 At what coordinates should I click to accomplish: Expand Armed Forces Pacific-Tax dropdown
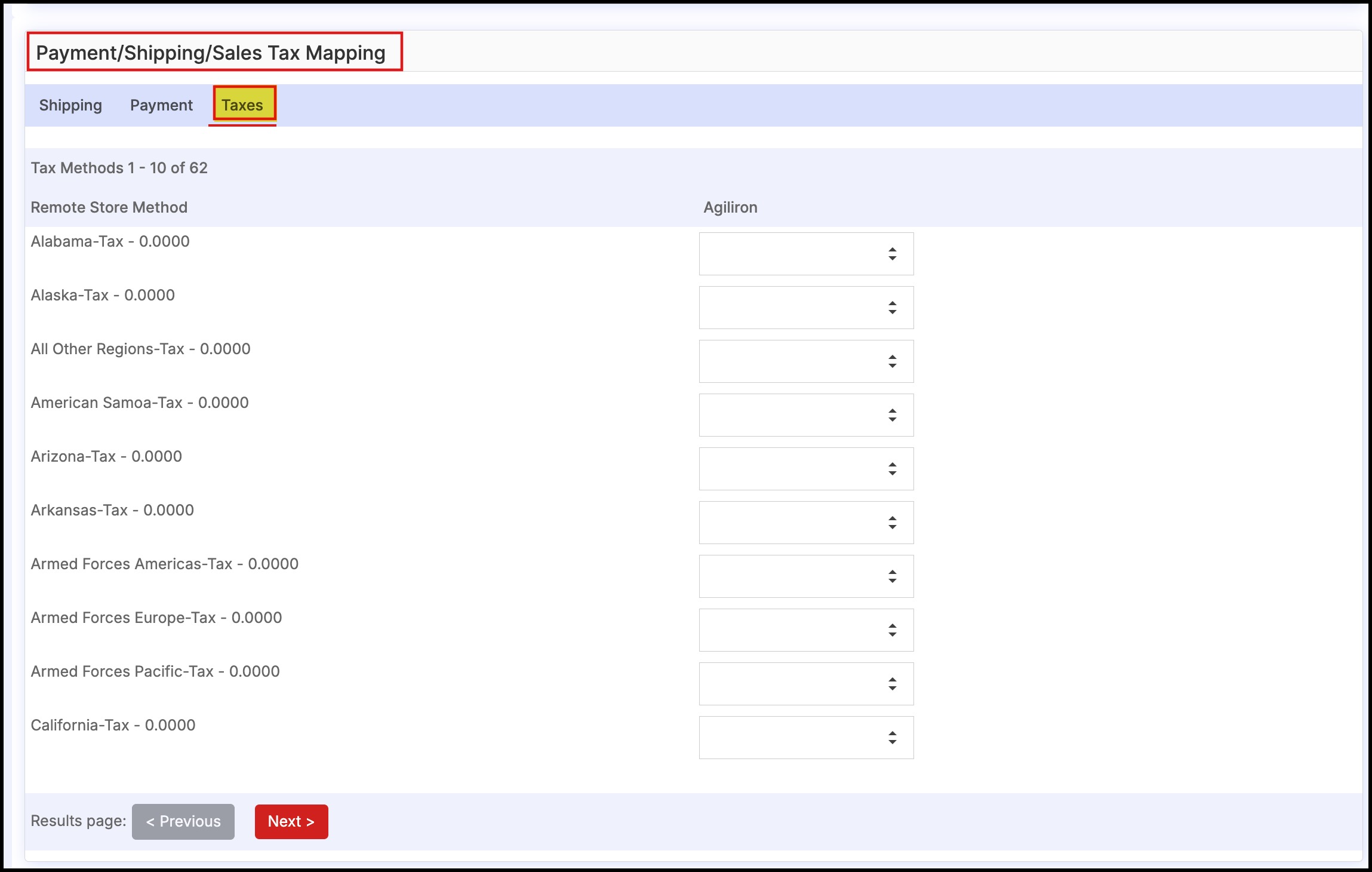point(805,684)
